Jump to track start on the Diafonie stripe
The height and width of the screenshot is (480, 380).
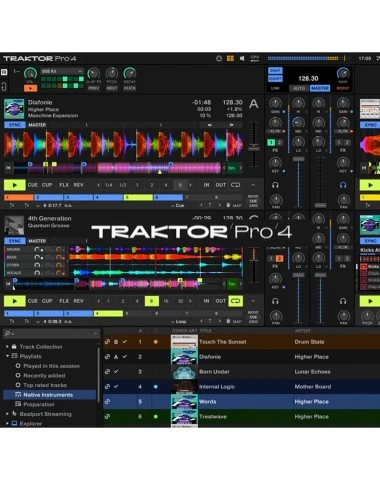click(8, 168)
